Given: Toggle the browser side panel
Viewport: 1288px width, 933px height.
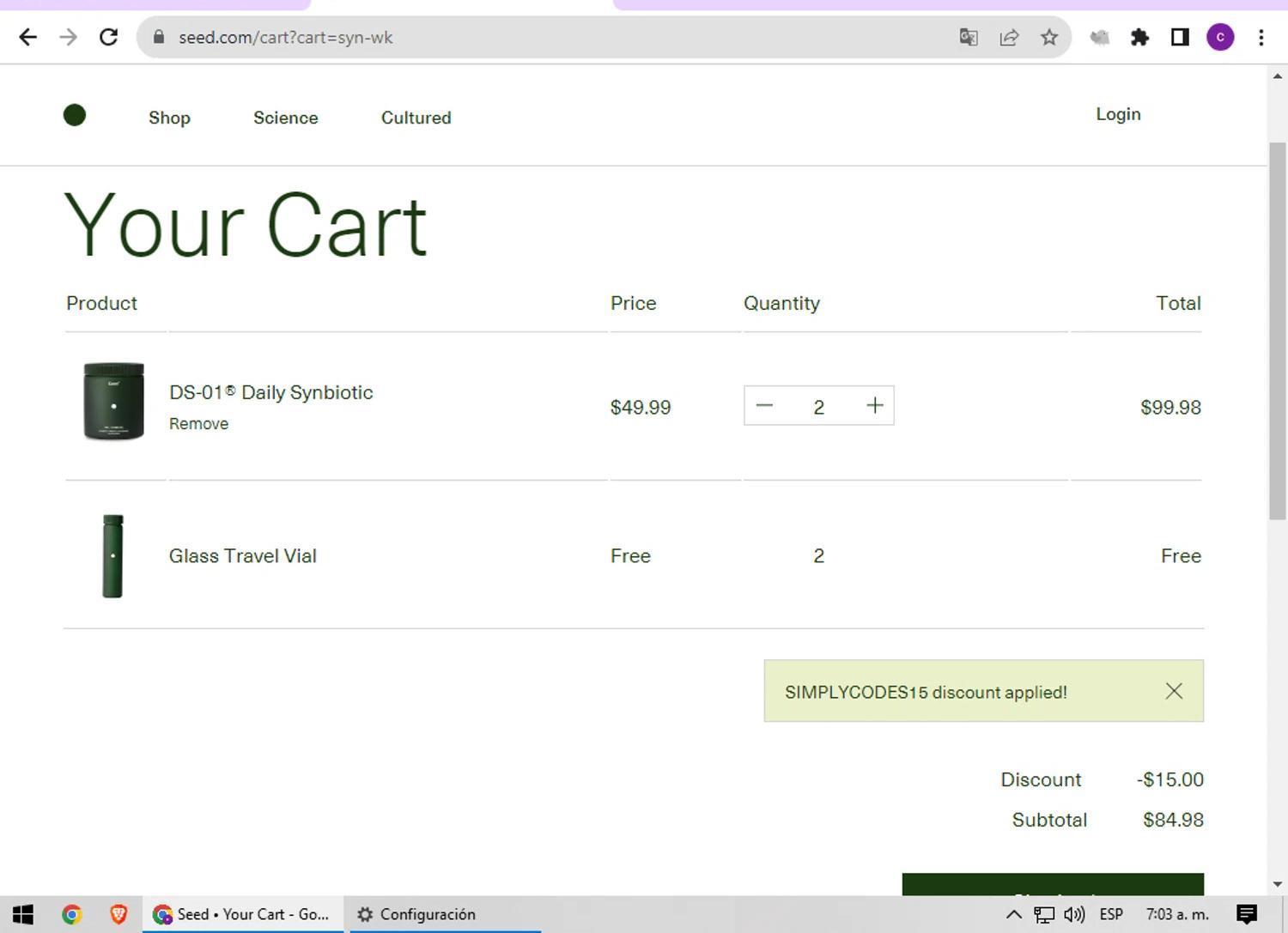Looking at the screenshot, I should (1180, 37).
